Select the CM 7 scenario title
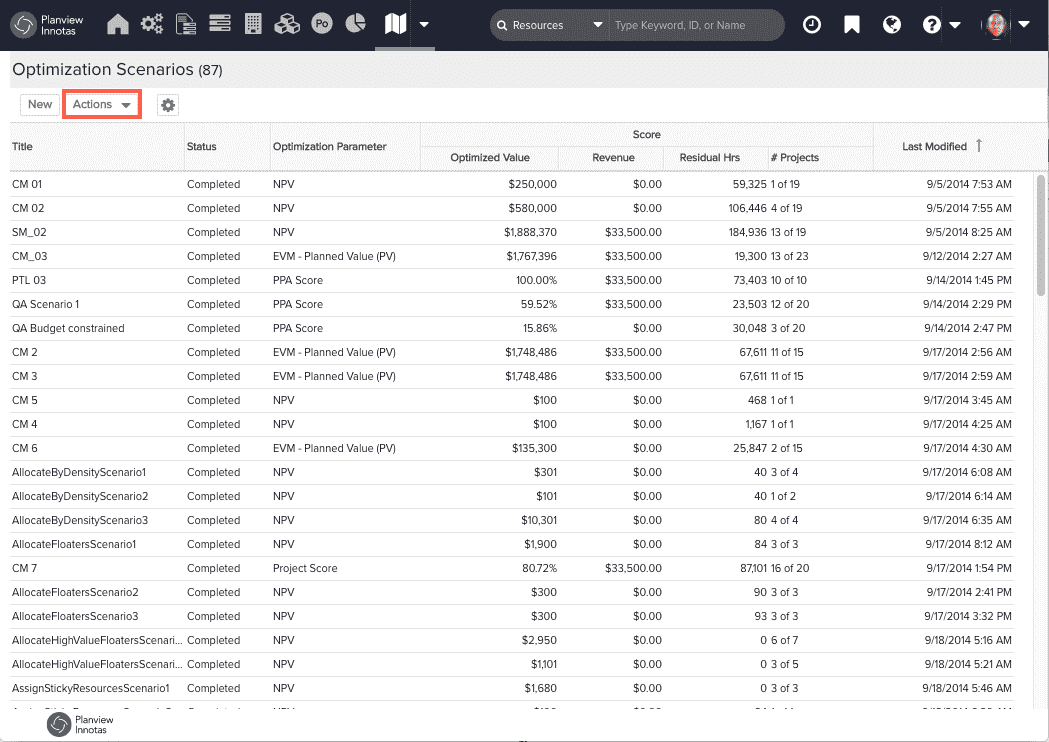 point(25,569)
